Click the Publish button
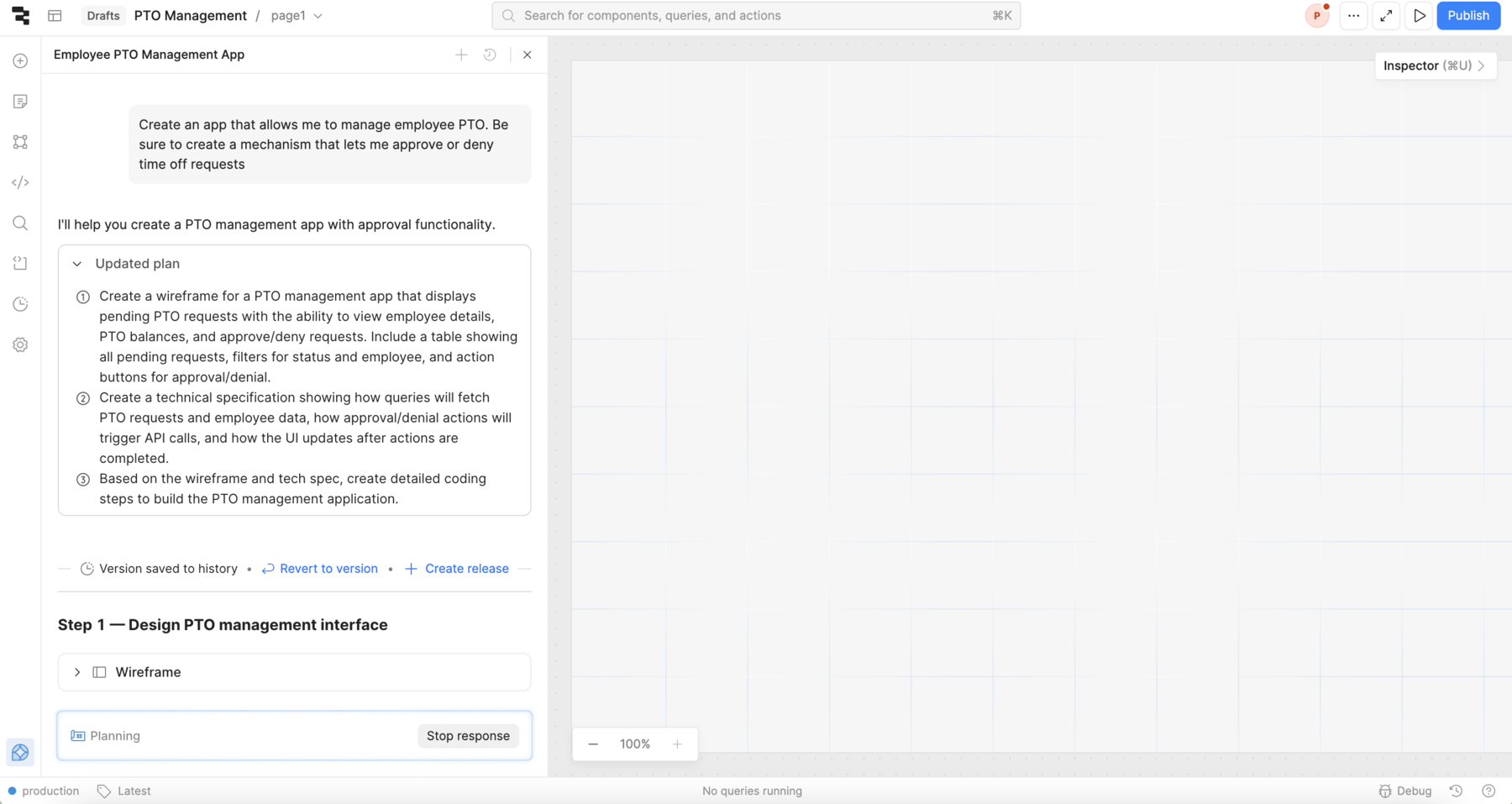Viewport: 1512px width, 804px height. coord(1467,16)
